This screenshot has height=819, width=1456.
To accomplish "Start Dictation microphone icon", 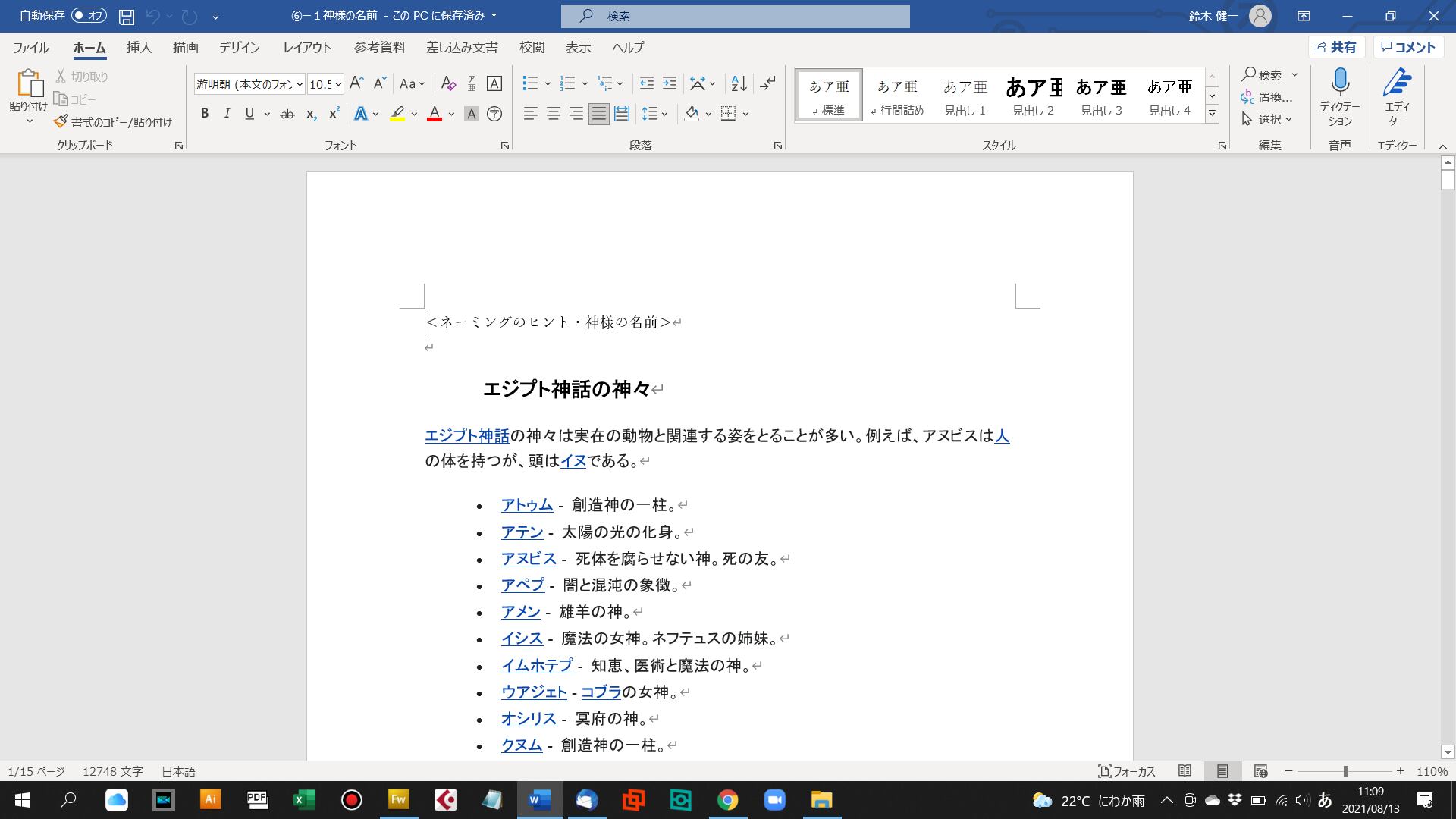I will click(1339, 82).
